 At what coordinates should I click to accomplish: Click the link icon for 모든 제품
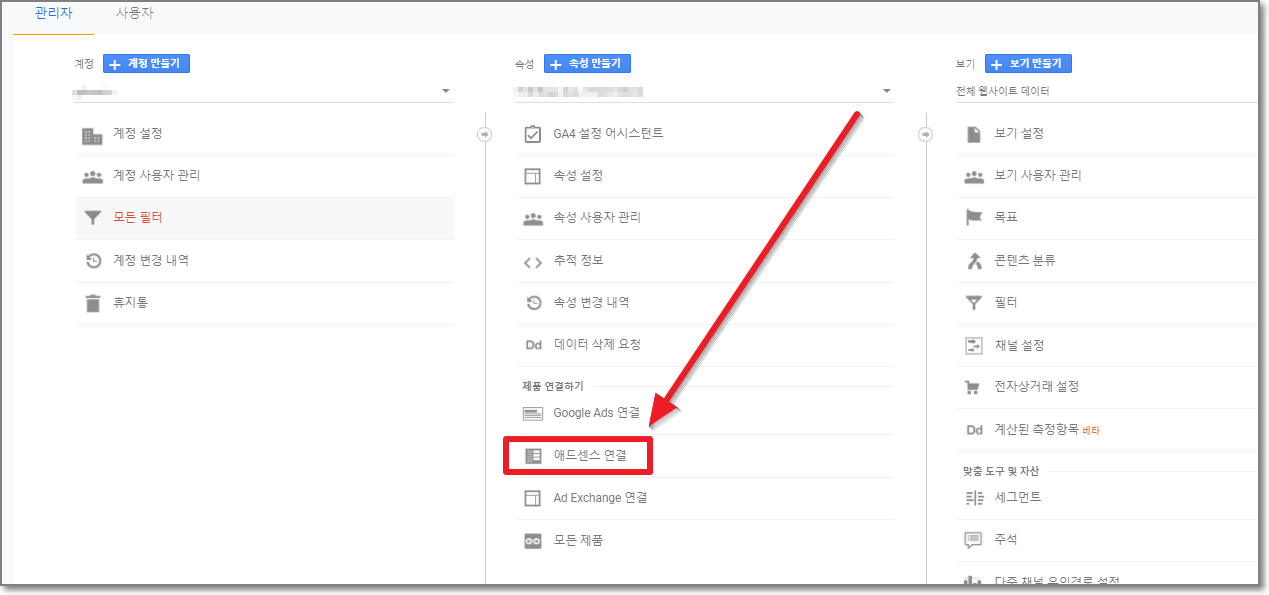pyautogui.click(x=533, y=541)
